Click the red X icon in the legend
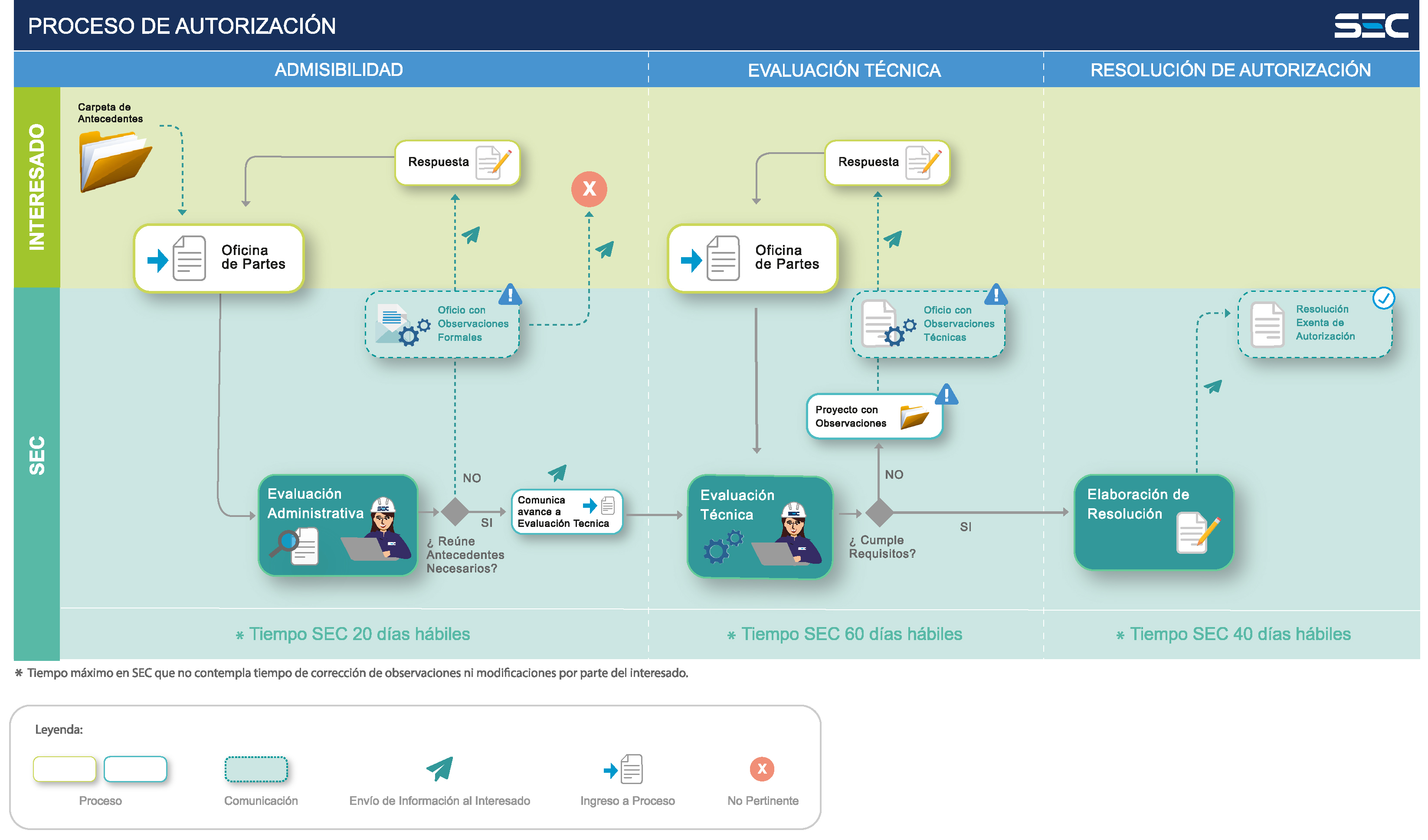The height and width of the screenshot is (840, 1428). tap(762, 768)
